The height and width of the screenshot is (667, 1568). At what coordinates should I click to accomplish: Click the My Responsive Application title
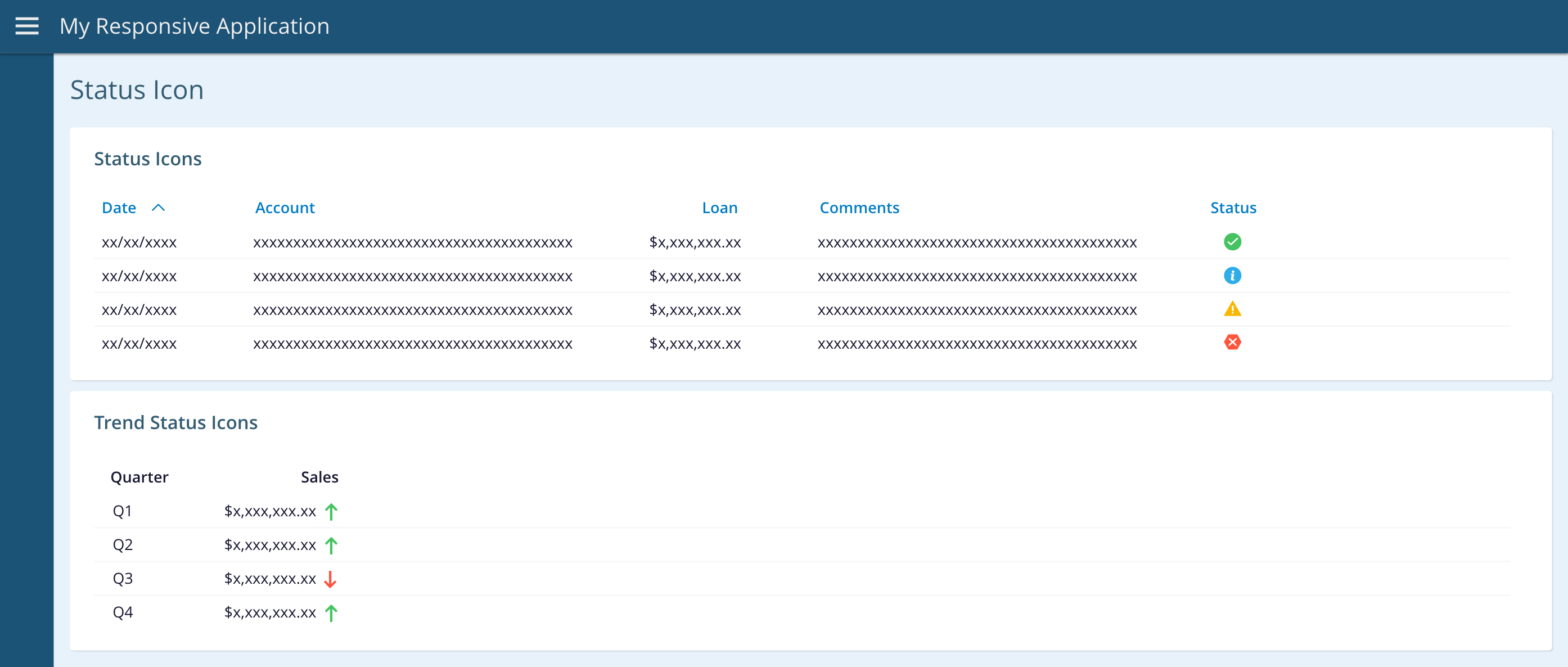194,26
